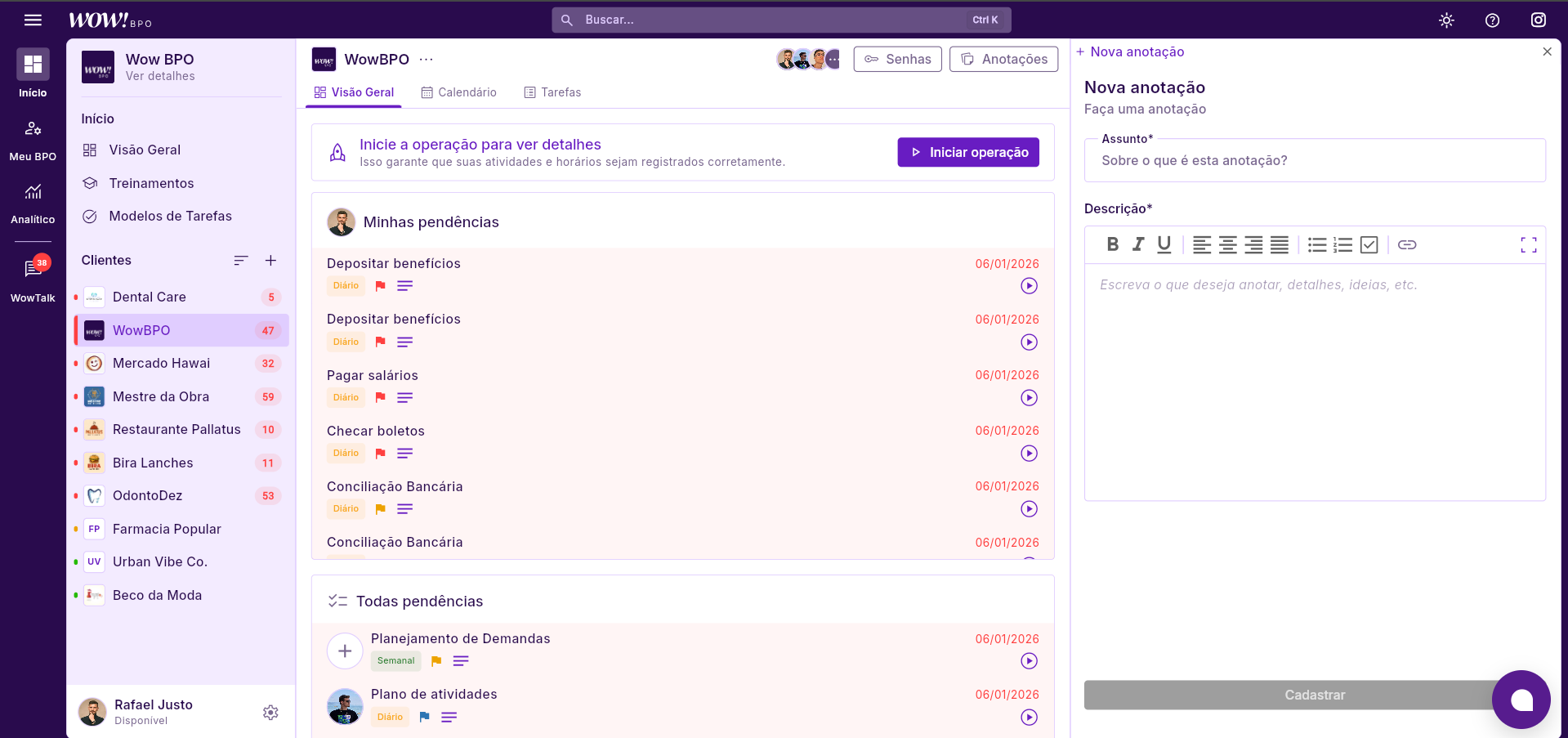Image resolution: width=1568 pixels, height=738 pixels.
Task: Start the Pagar salários task play button
Action: [x=1029, y=398]
